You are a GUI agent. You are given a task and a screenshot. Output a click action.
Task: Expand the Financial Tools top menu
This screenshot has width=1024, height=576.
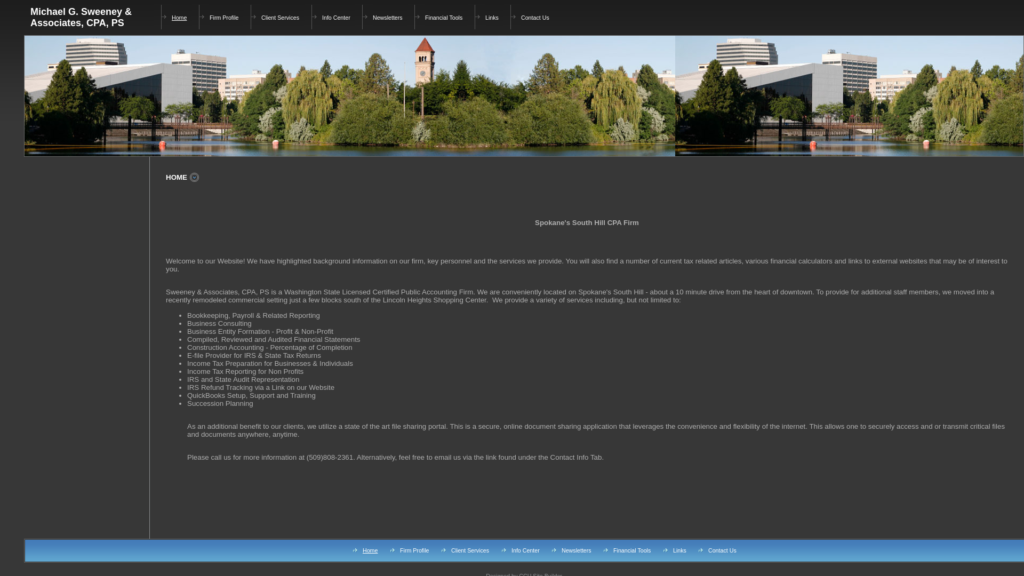443,18
